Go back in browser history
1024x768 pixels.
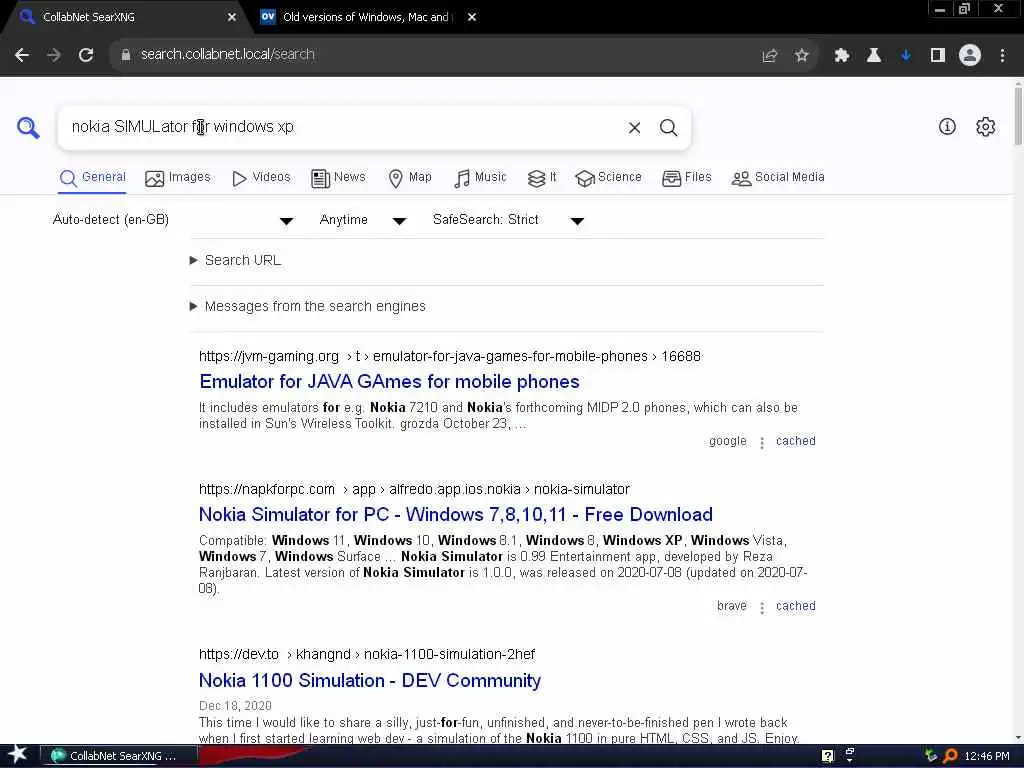coord(22,55)
